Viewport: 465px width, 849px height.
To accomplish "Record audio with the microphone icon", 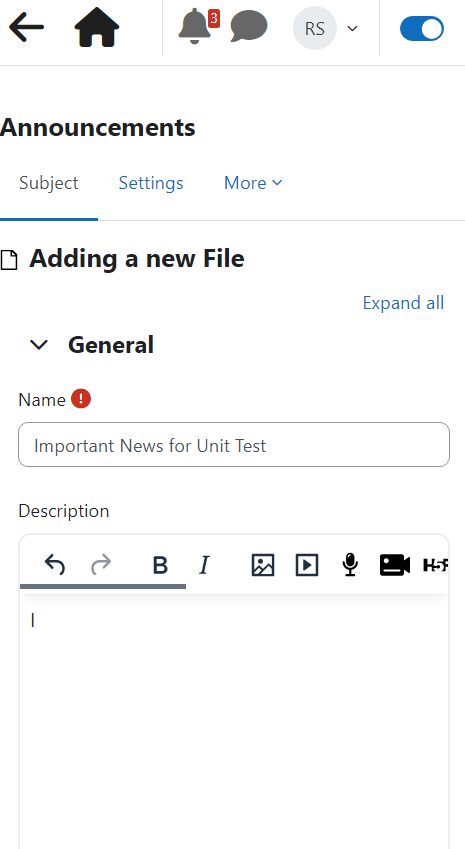I will point(350,565).
